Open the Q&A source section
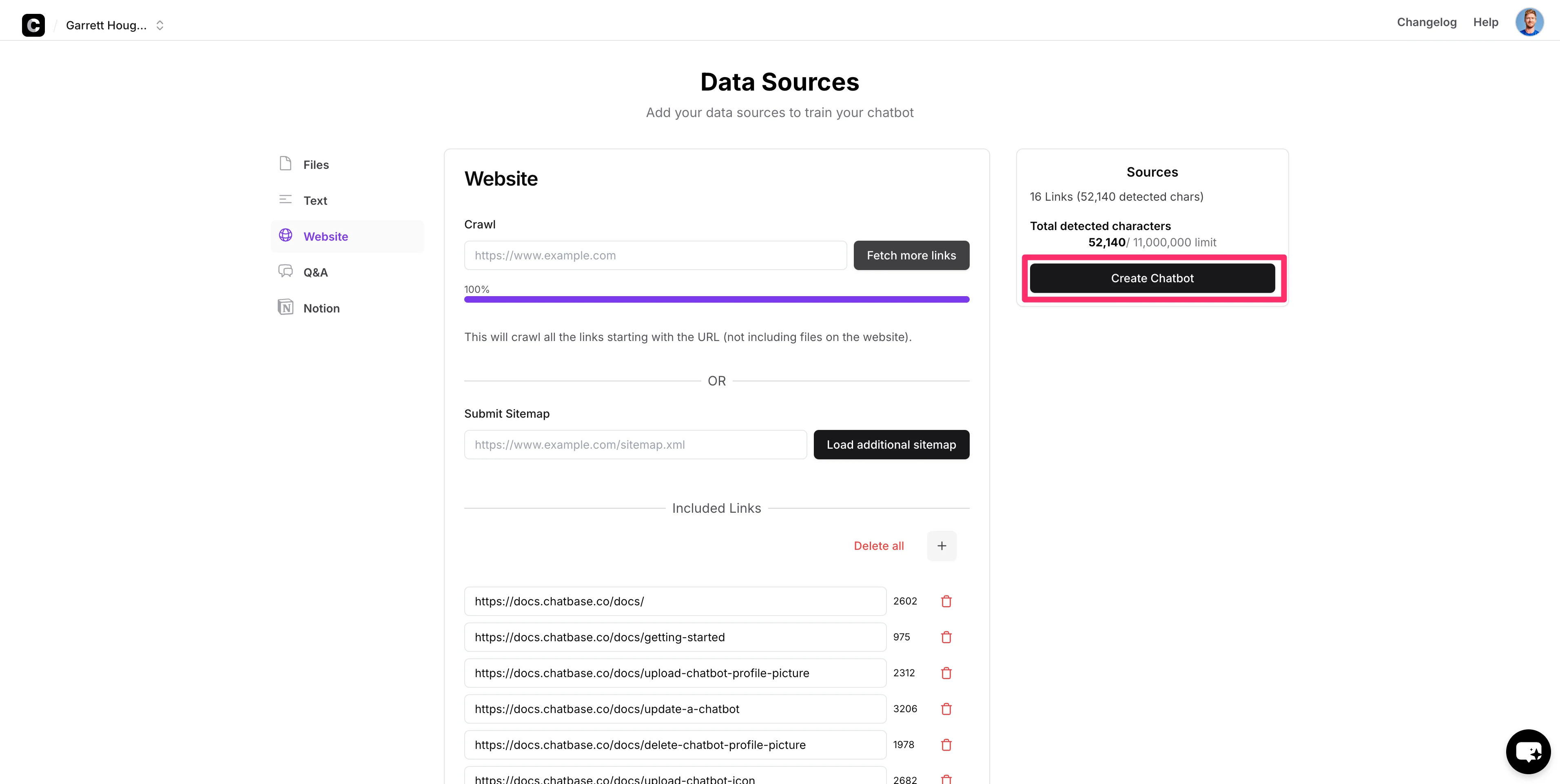The width and height of the screenshot is (1560, 784). pos(315,272)
